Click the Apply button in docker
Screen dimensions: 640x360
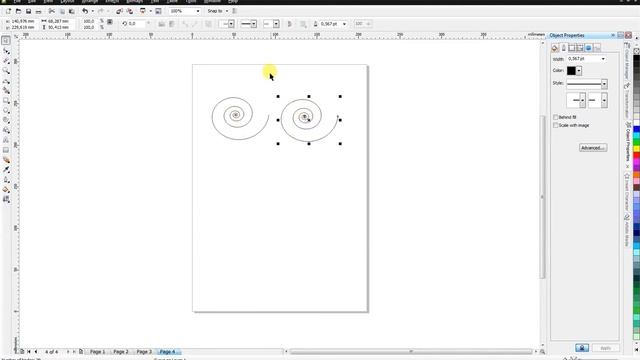click(605, 348)
